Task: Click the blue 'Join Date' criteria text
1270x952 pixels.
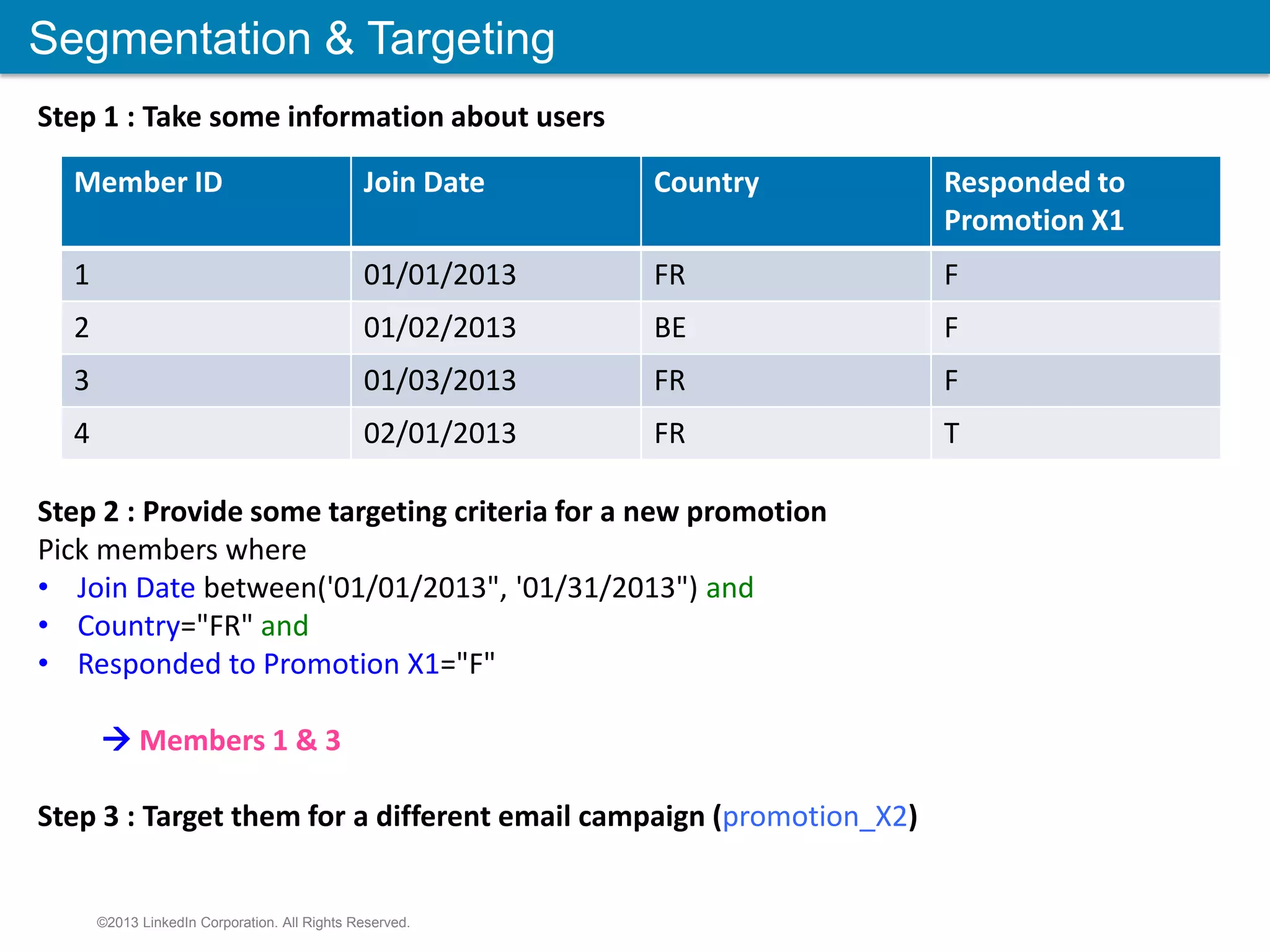Action: pyautogui.click(x=136, y=588)
